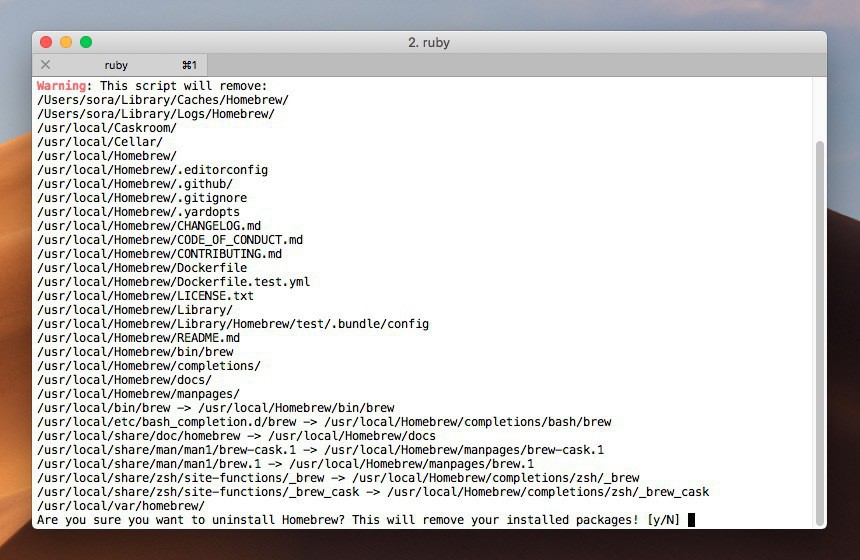
Task: Click the /usr/local/Homebrew/manpages/ line
Action: pos(138,394)
